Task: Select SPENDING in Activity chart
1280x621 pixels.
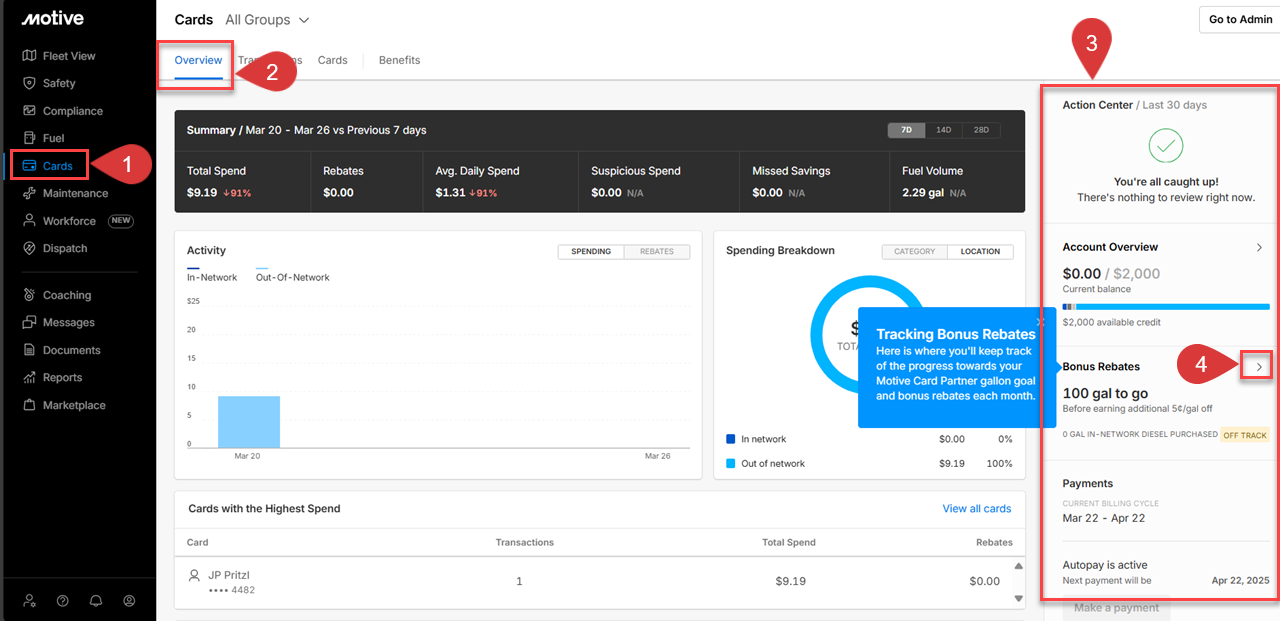Action: click(x=591, y=251)
